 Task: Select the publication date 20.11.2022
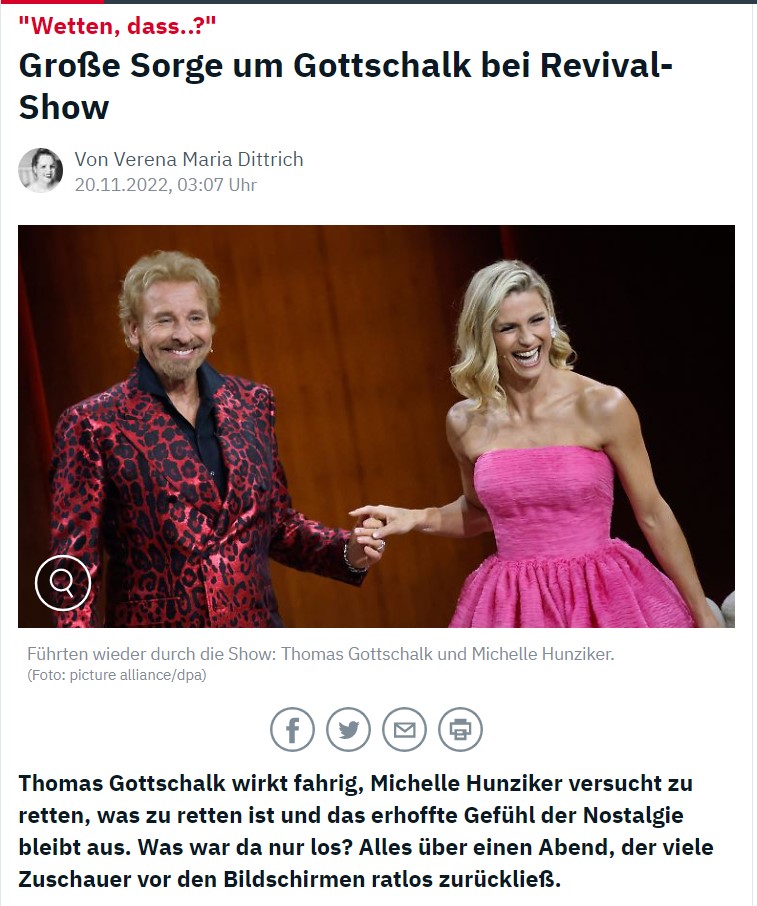(x=122, y=185)
